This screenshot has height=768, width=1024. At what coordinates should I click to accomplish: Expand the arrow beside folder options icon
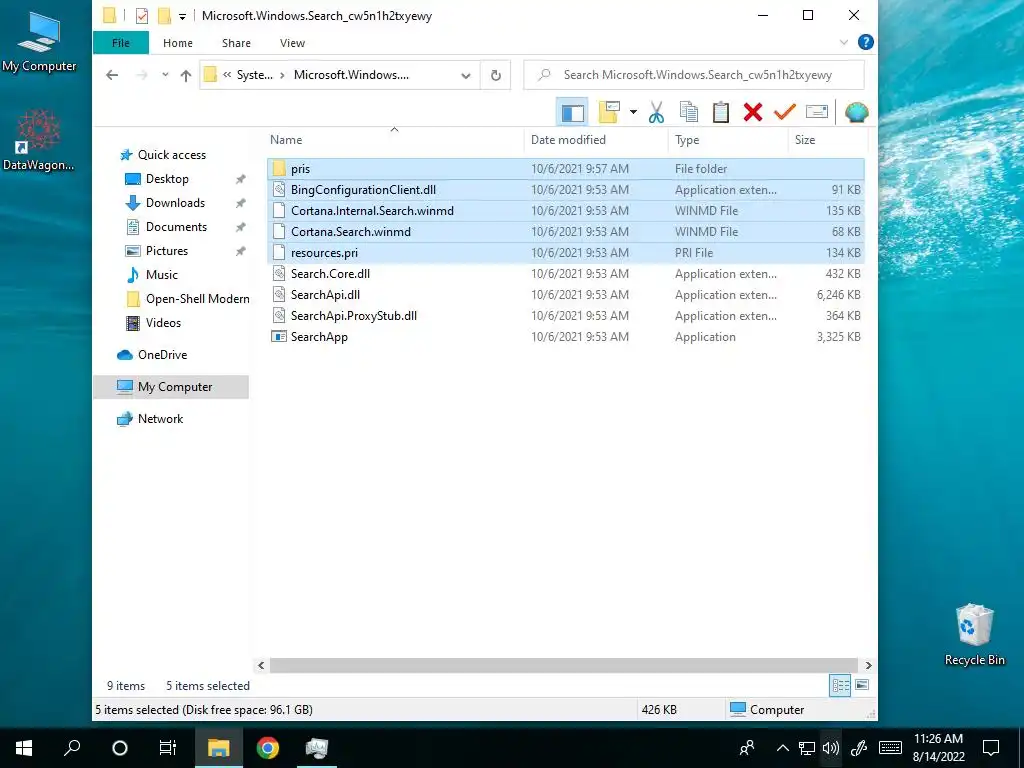(x=633, y=112)
